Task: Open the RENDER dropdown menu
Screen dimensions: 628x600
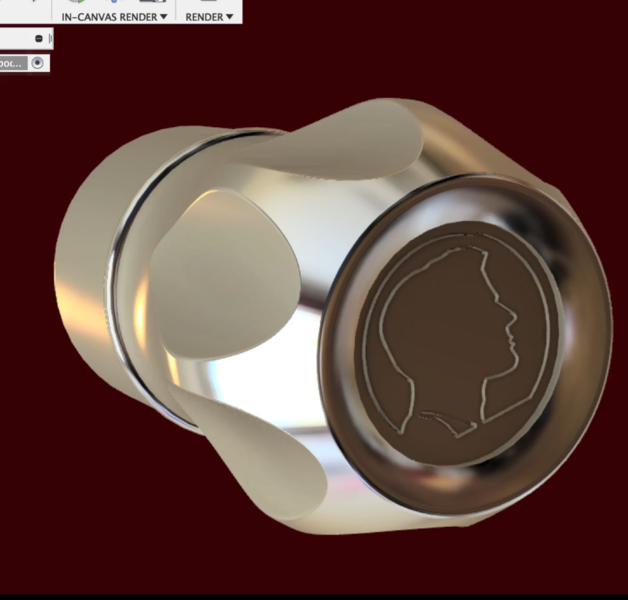Action: [x=209, y=17]
